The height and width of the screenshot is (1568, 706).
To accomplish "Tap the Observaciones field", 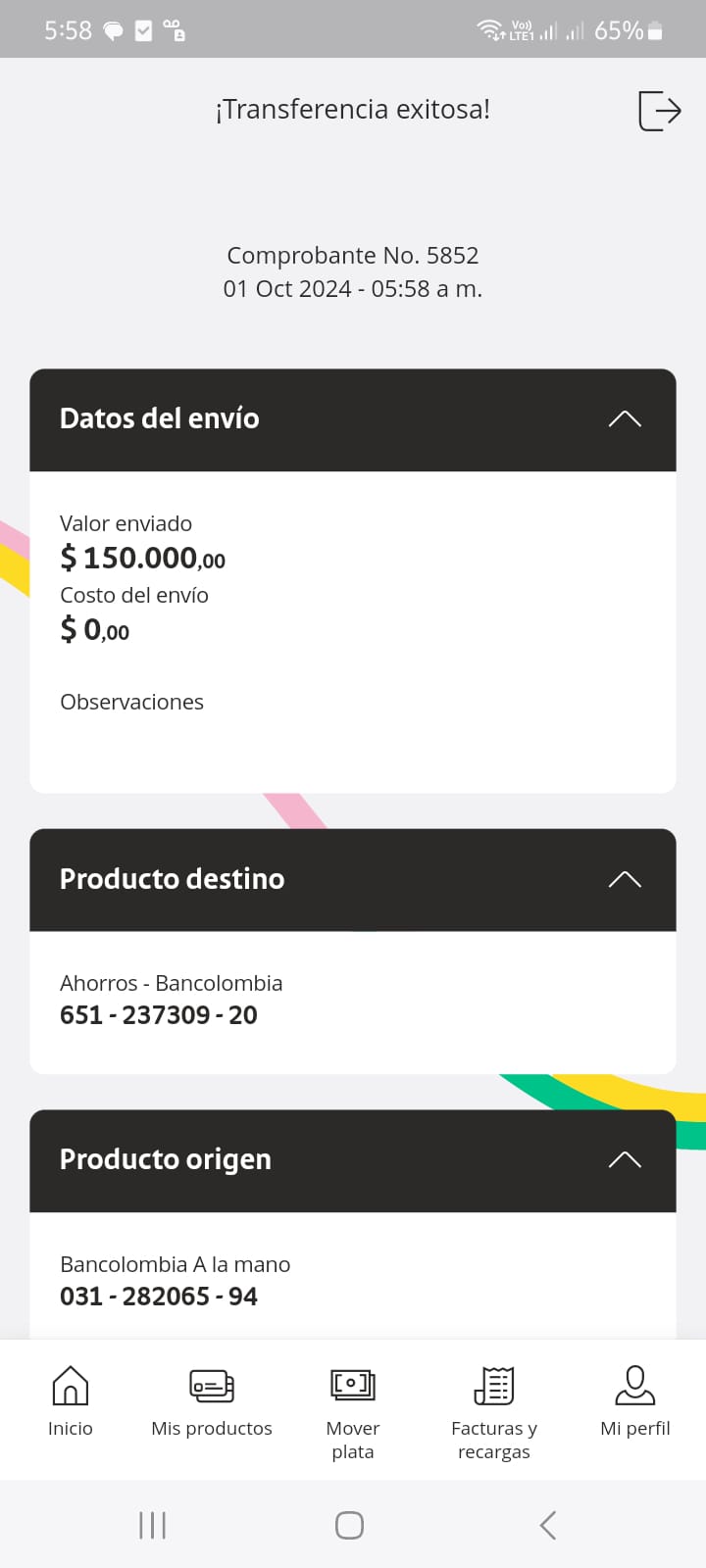I will [x=132, y=703].
